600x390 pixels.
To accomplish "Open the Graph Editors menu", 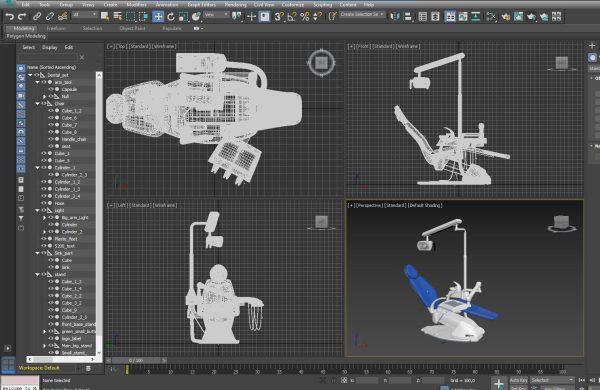I will (x=202, y=5).
